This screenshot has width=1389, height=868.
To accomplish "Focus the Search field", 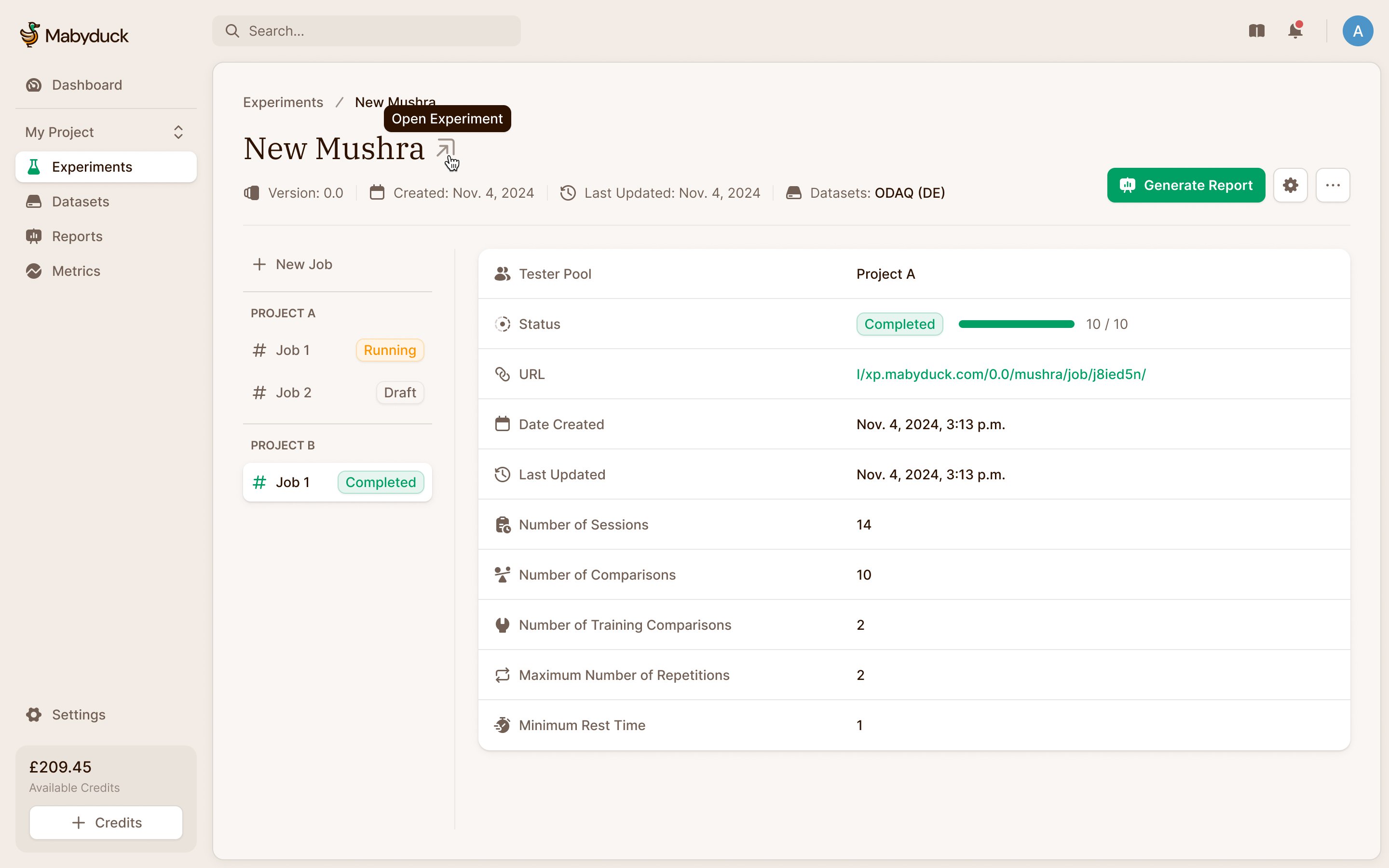I will click(366, 31).
